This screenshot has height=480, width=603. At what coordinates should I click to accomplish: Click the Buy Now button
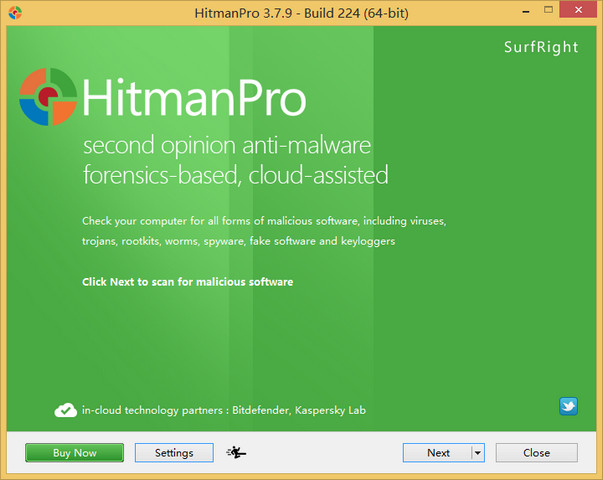(74, 453)
